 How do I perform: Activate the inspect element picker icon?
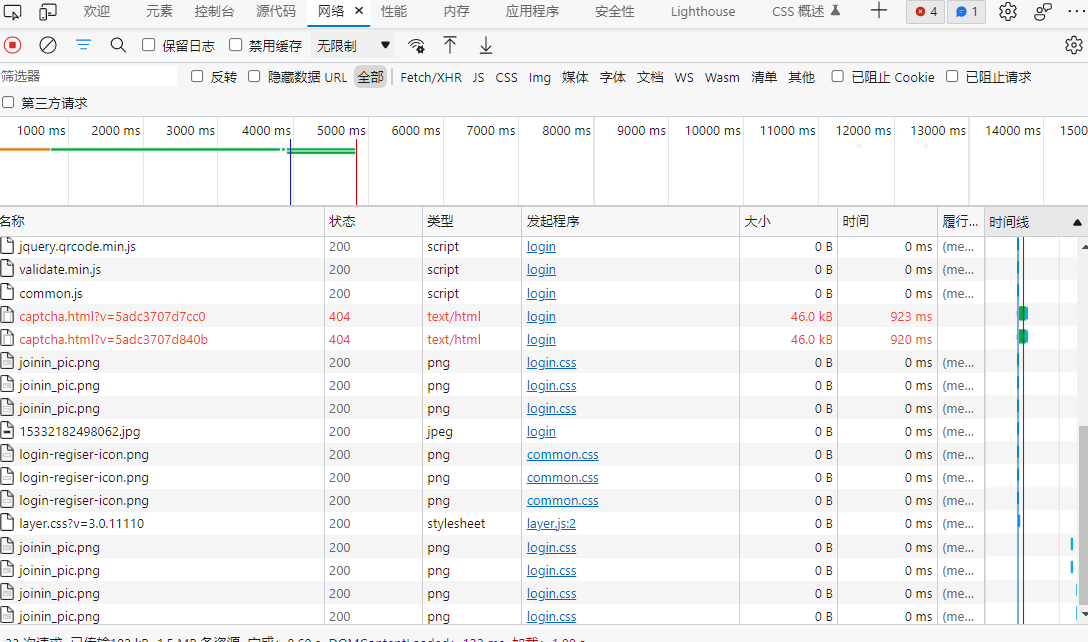pyautogui.click(x=12, y=11)
